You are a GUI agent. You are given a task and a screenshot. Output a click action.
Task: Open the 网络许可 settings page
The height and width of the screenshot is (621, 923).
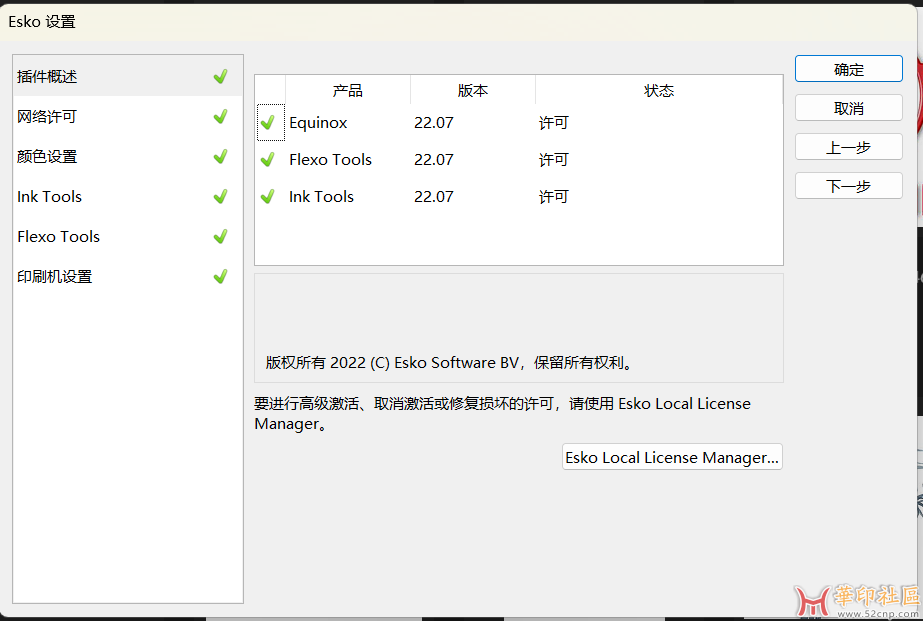click(47, 117)
